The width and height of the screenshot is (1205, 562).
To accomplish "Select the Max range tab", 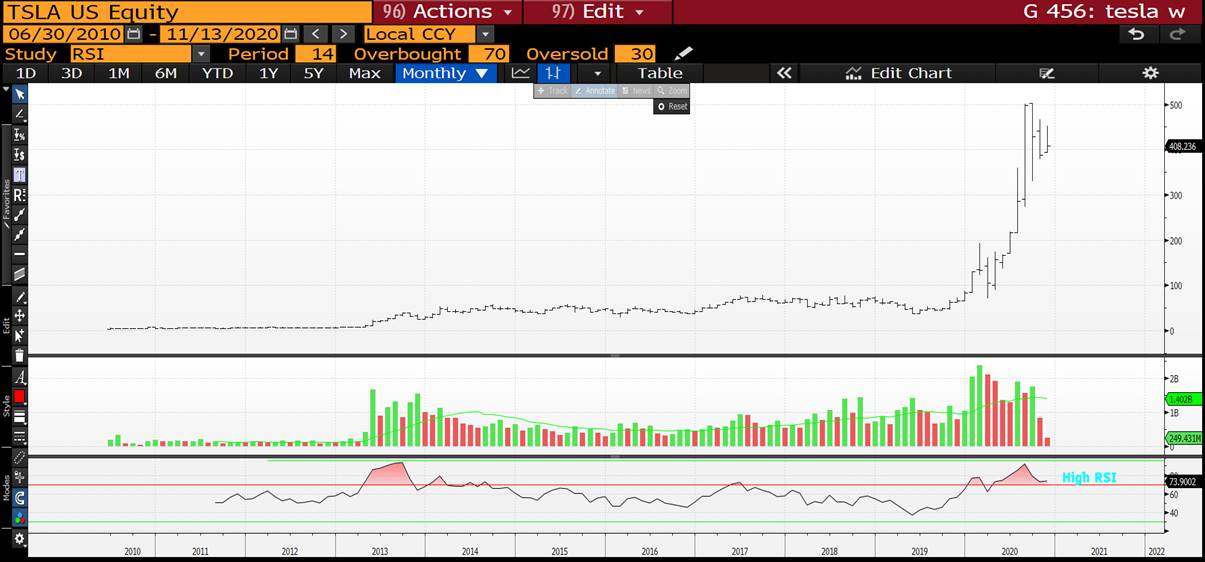I will pyautogui.click(x=364, y=73).
